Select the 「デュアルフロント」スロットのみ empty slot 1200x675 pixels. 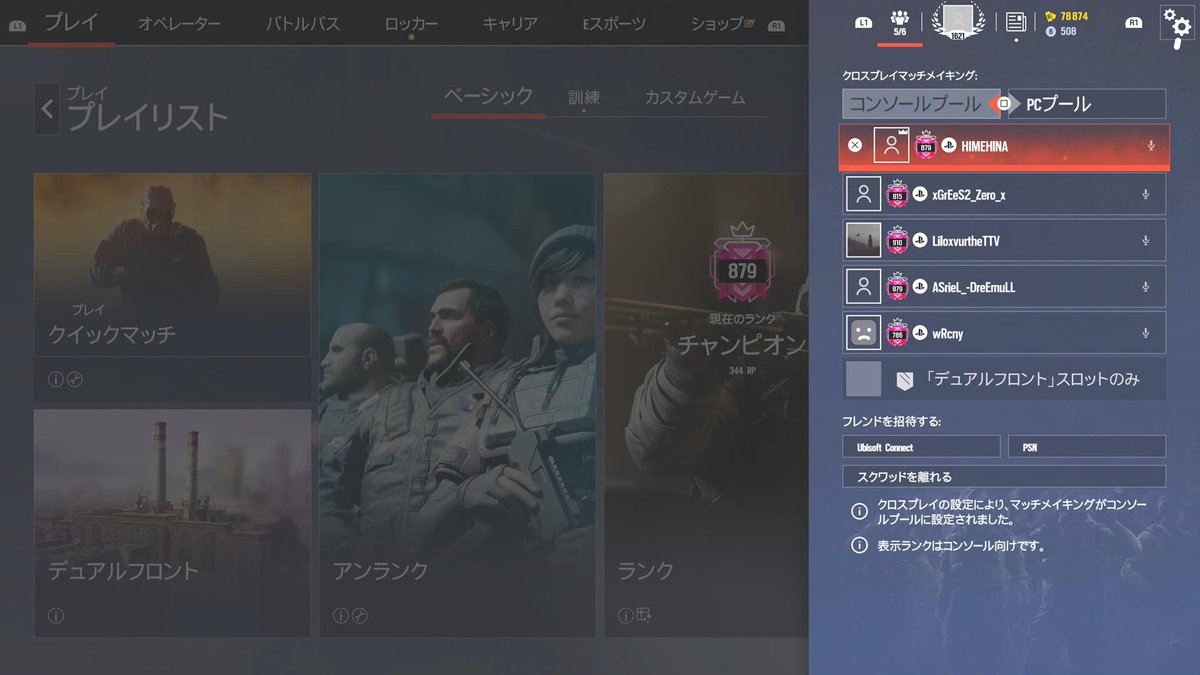tap(1004, 379)
